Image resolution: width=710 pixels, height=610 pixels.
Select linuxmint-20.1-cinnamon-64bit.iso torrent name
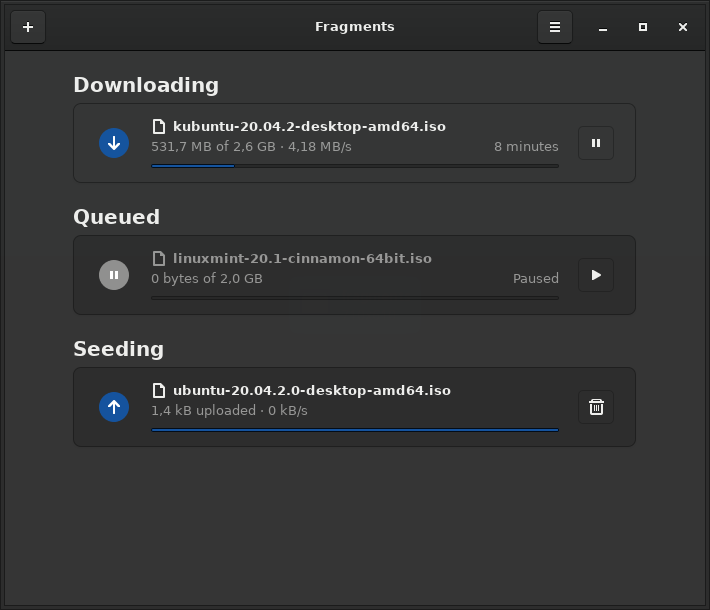pos(302,258)
